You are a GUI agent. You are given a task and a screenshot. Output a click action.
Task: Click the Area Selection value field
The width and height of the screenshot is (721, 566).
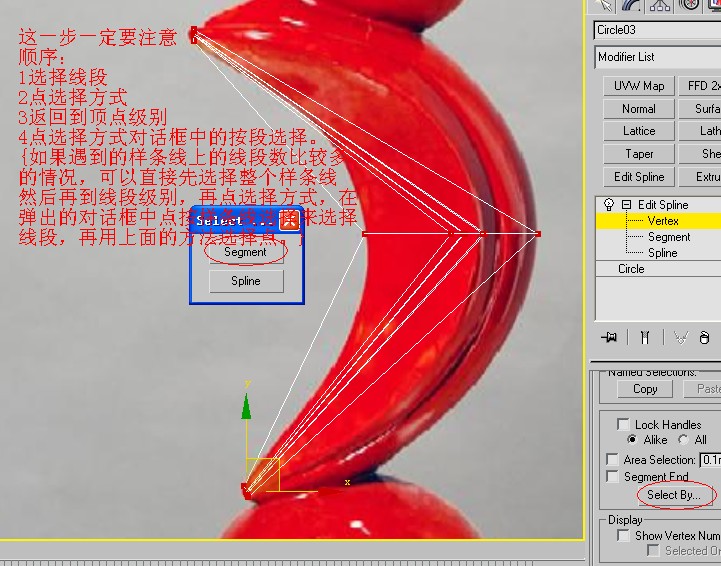(x=710, y=460)
